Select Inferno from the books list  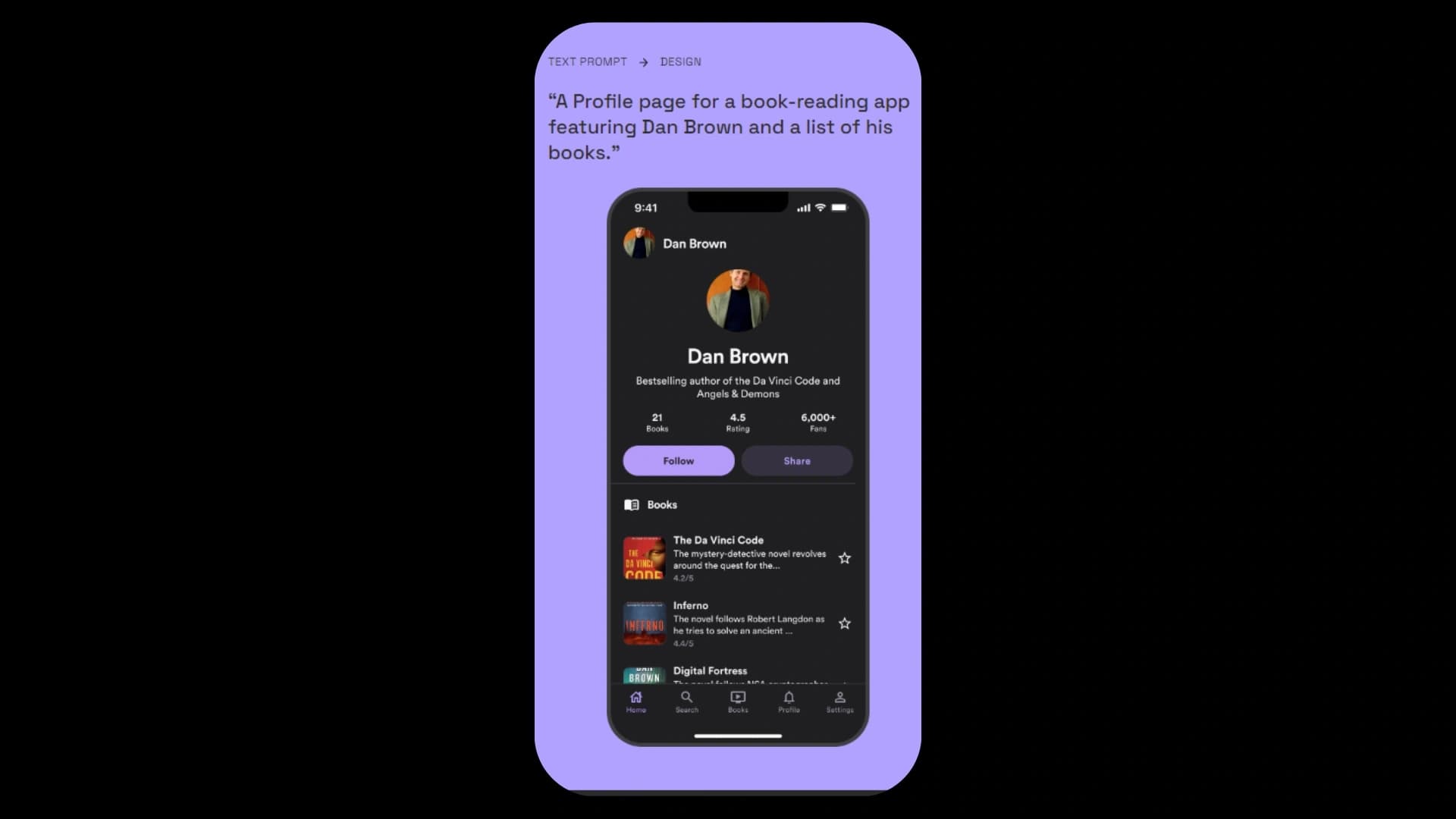point(737,623)
